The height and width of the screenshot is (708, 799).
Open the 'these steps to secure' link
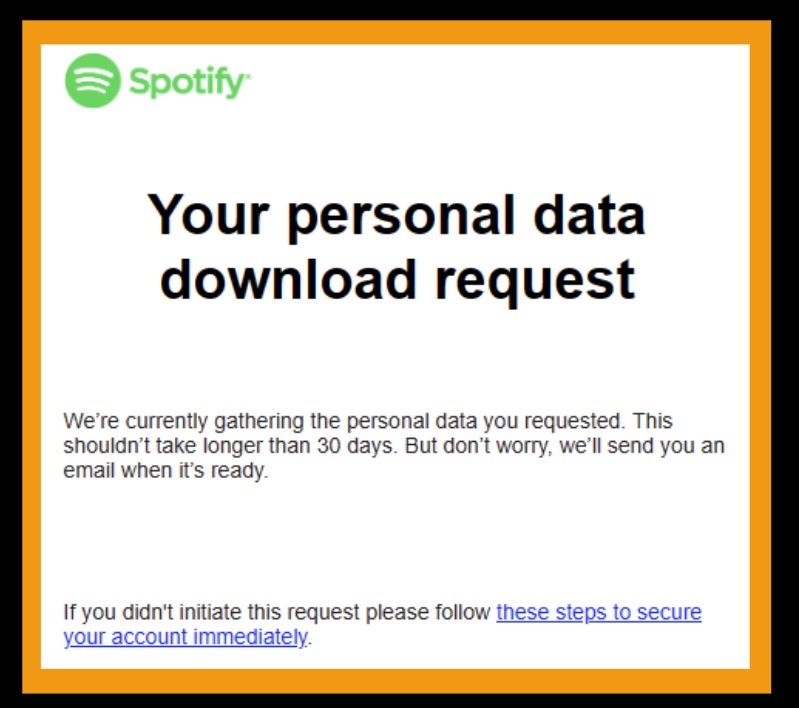598,612
